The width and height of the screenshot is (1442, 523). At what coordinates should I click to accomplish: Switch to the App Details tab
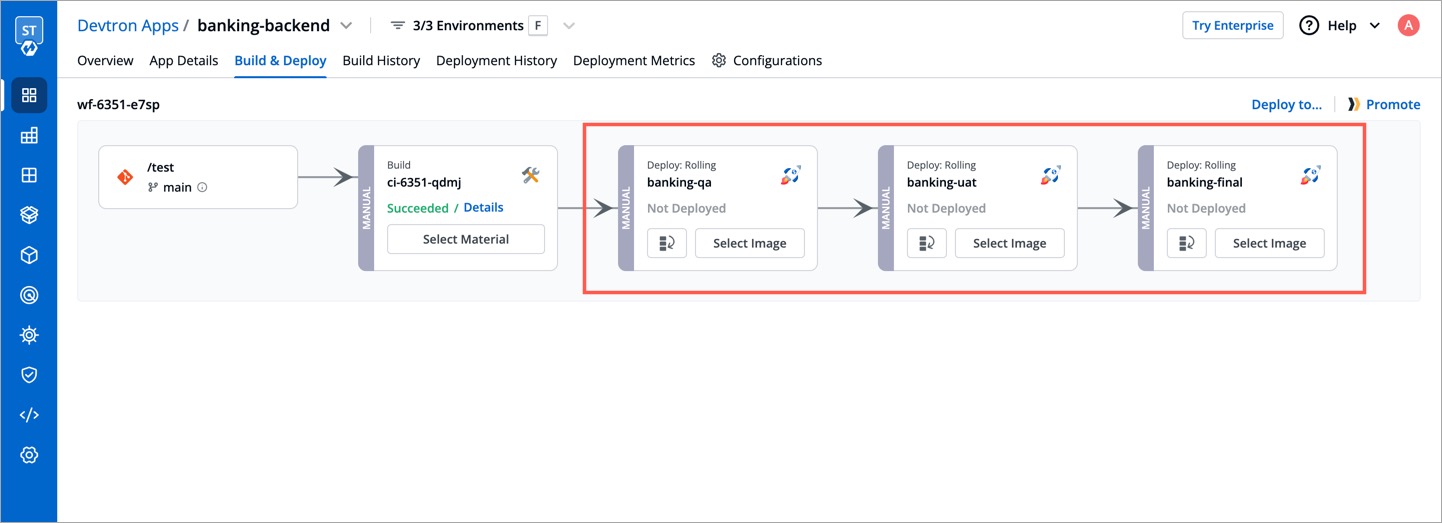click(184, 60)
